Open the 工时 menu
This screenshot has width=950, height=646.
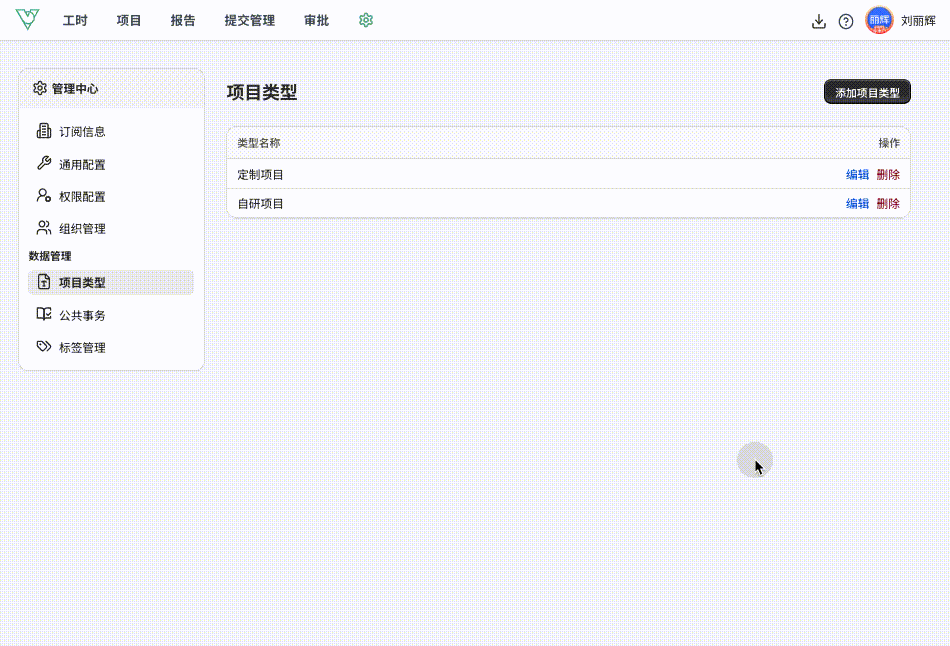[x=75, y=21]
